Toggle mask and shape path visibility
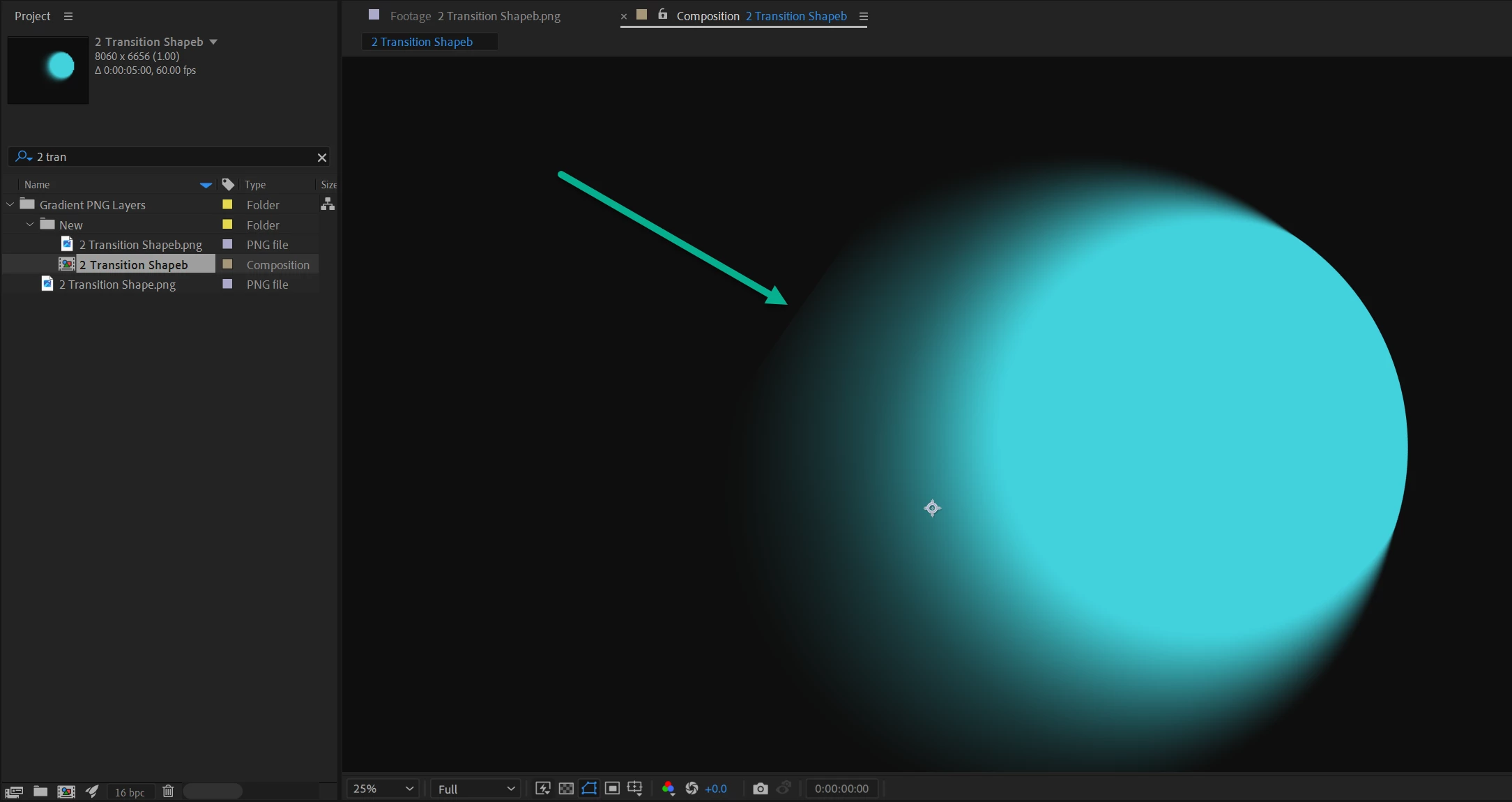This screenshot has height=802, width=1512. 589,789
